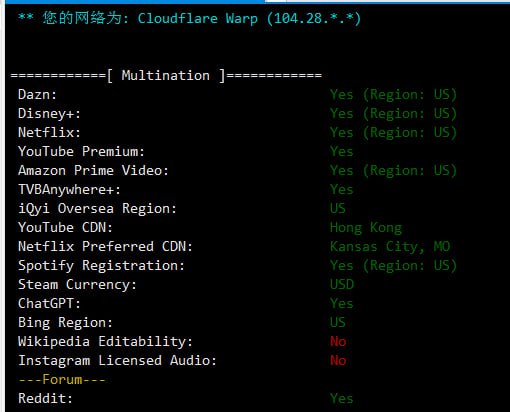Click the Amazon Prime Video label
This screenshot has height=412, width=510.
(x=93, y=171)
